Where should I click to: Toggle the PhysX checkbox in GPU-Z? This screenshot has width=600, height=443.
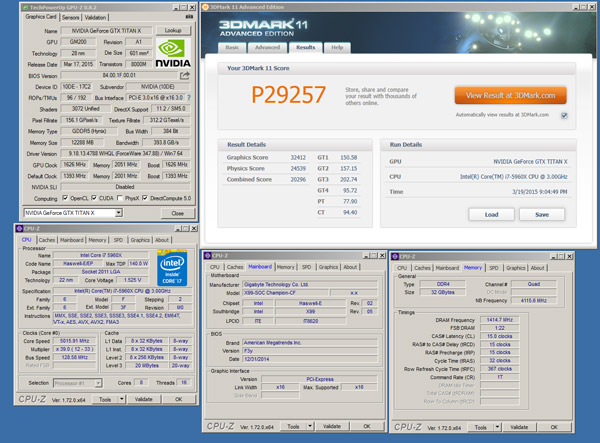coord(120,198)
